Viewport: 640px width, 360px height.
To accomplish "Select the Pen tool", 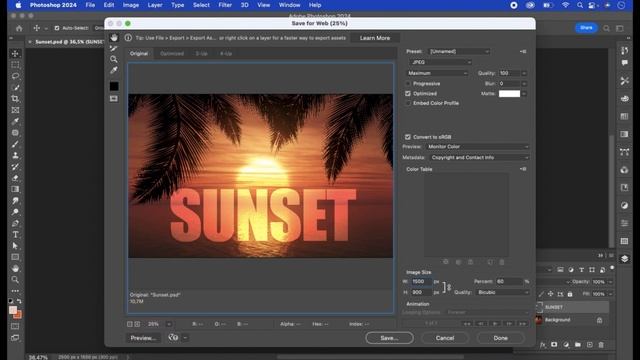I will [x=15, y=223].
